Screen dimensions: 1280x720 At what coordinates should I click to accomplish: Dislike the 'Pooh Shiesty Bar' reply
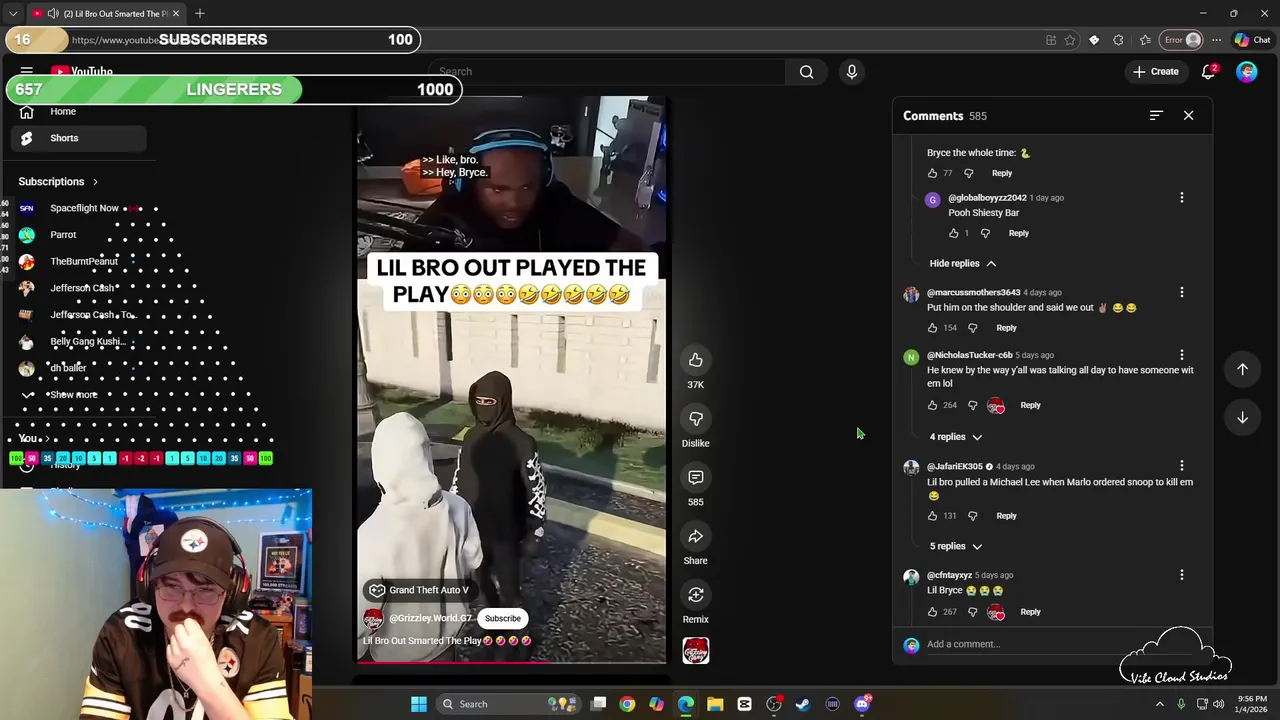point(985,233)
